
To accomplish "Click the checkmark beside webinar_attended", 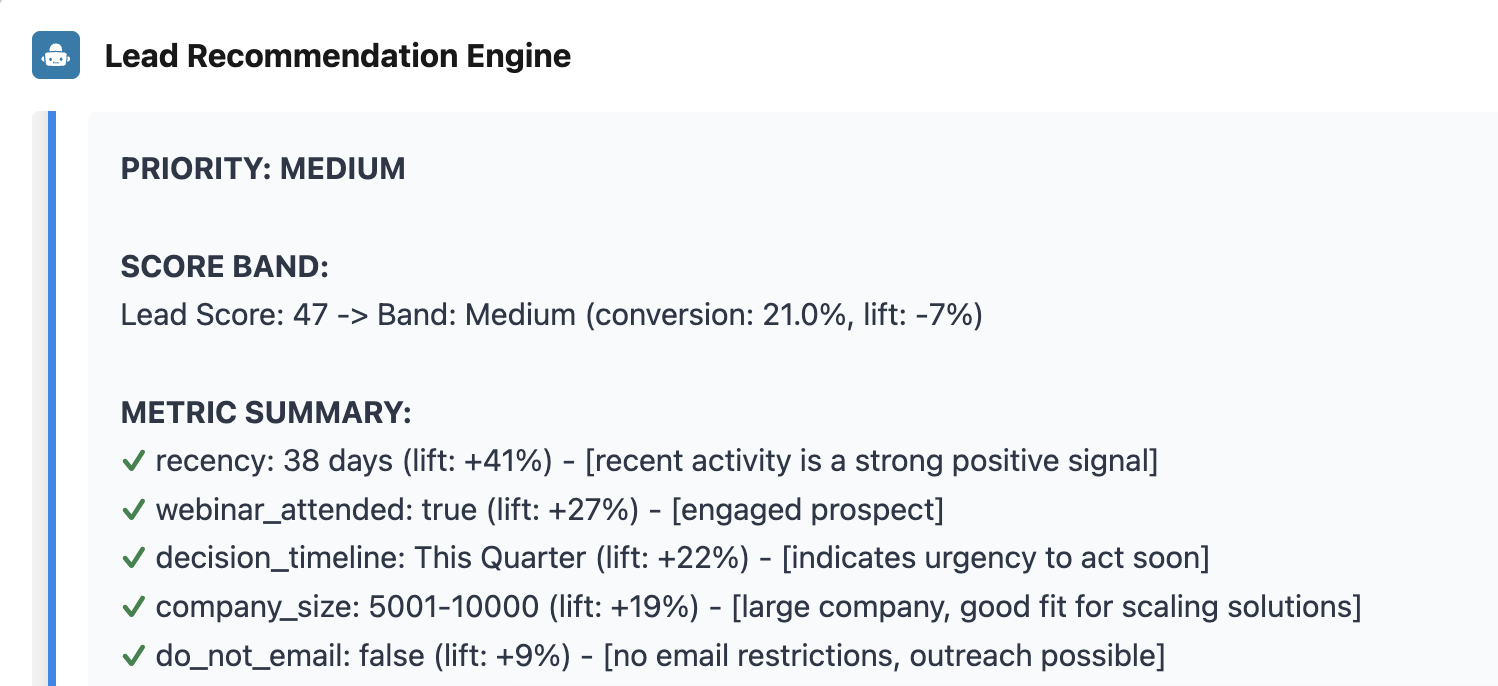I will pos(134,509).
